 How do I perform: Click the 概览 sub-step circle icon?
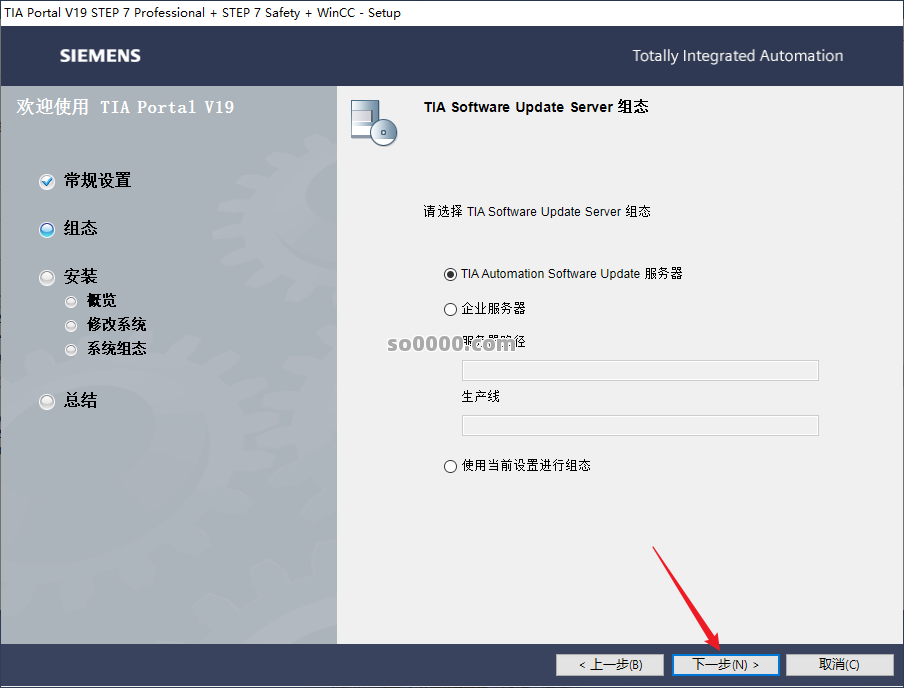[71, 301]
